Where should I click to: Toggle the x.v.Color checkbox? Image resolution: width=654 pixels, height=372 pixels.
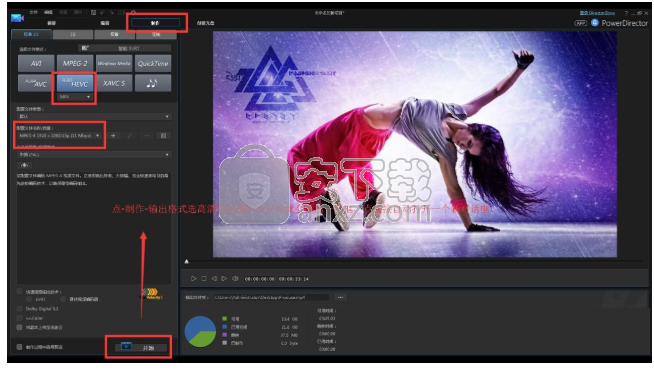19,318
